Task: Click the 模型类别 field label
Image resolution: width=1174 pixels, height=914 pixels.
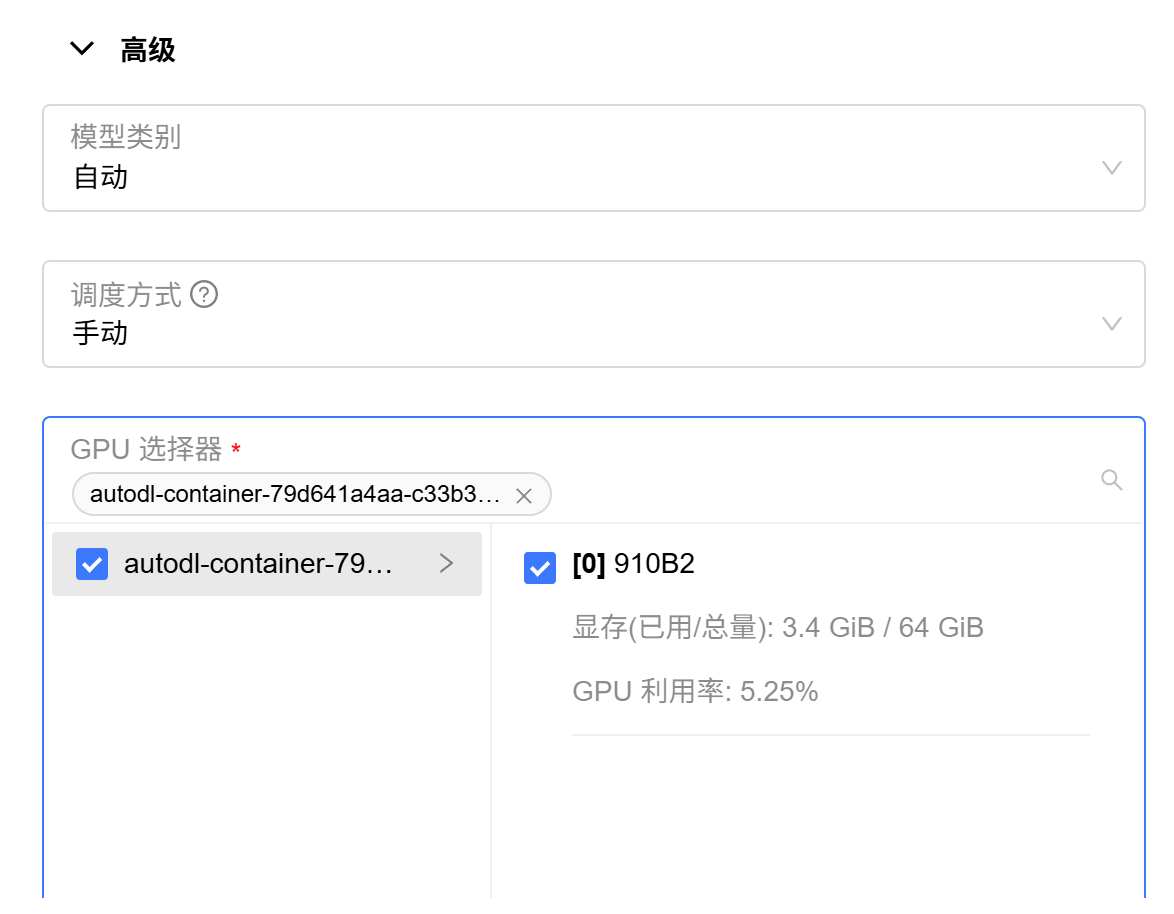Action: tap(126, 137)
